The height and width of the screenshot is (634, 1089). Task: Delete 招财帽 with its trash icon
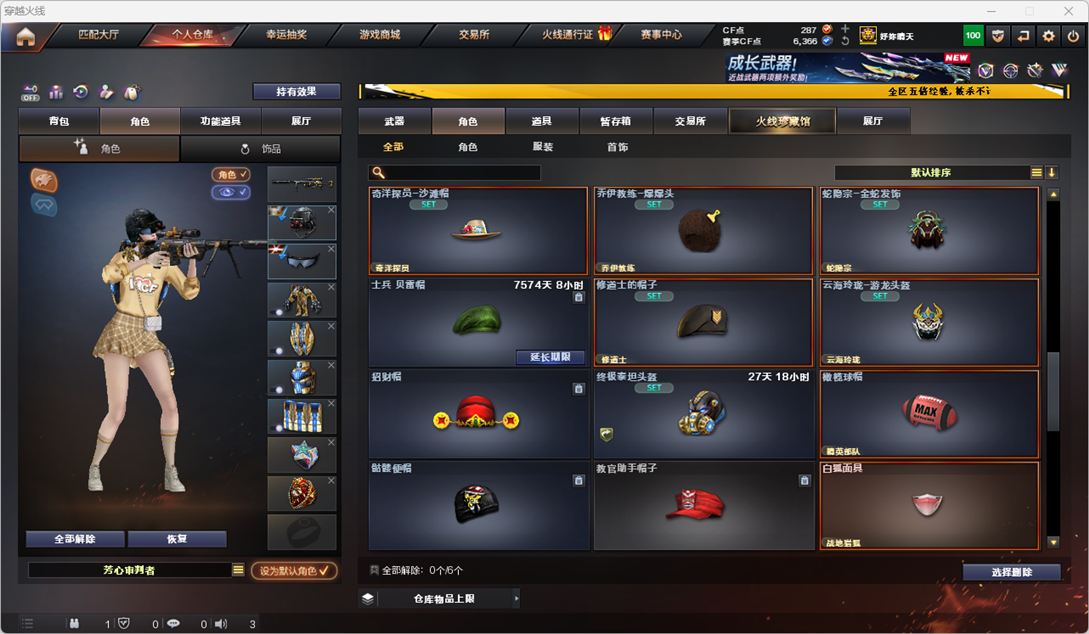(x=579, y=389)
